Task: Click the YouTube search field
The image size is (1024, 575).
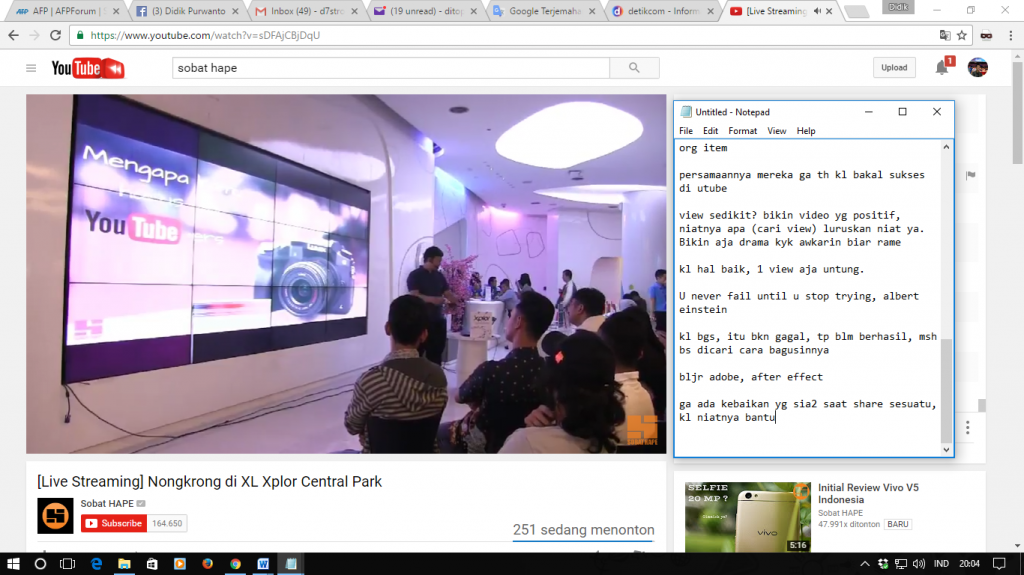Action: 391,68
